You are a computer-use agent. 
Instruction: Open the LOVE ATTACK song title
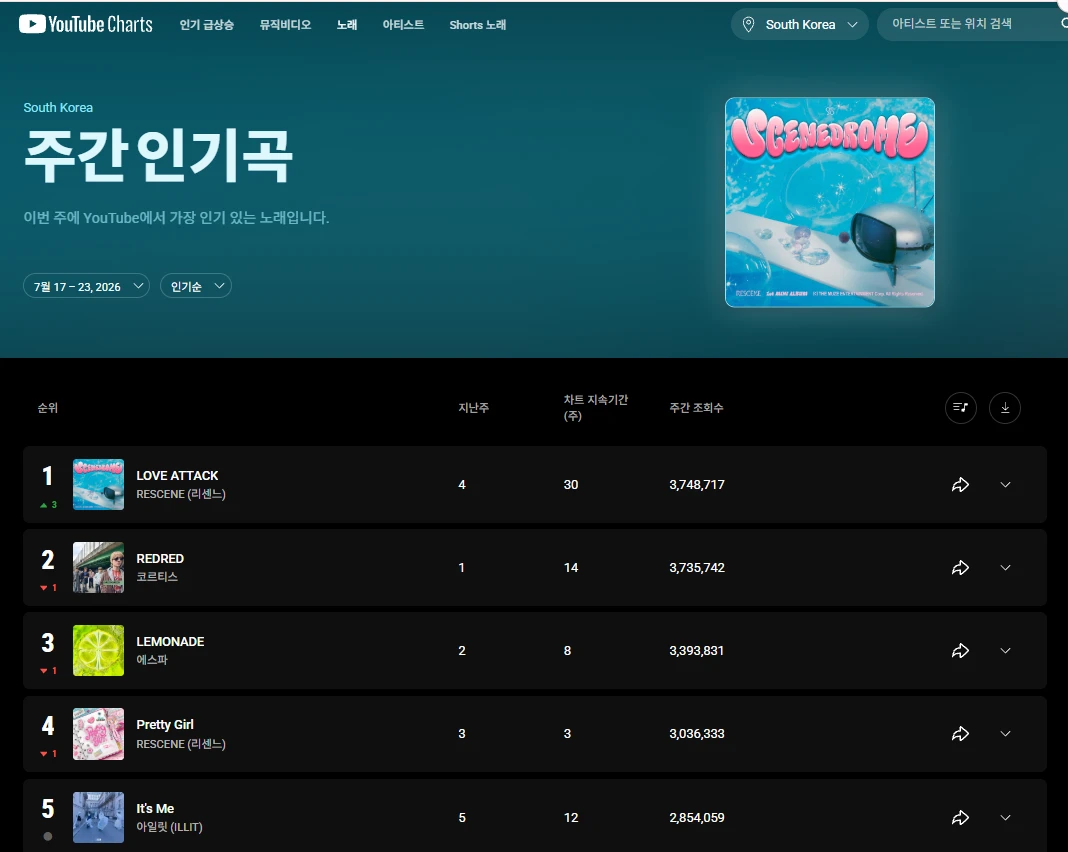177,475
